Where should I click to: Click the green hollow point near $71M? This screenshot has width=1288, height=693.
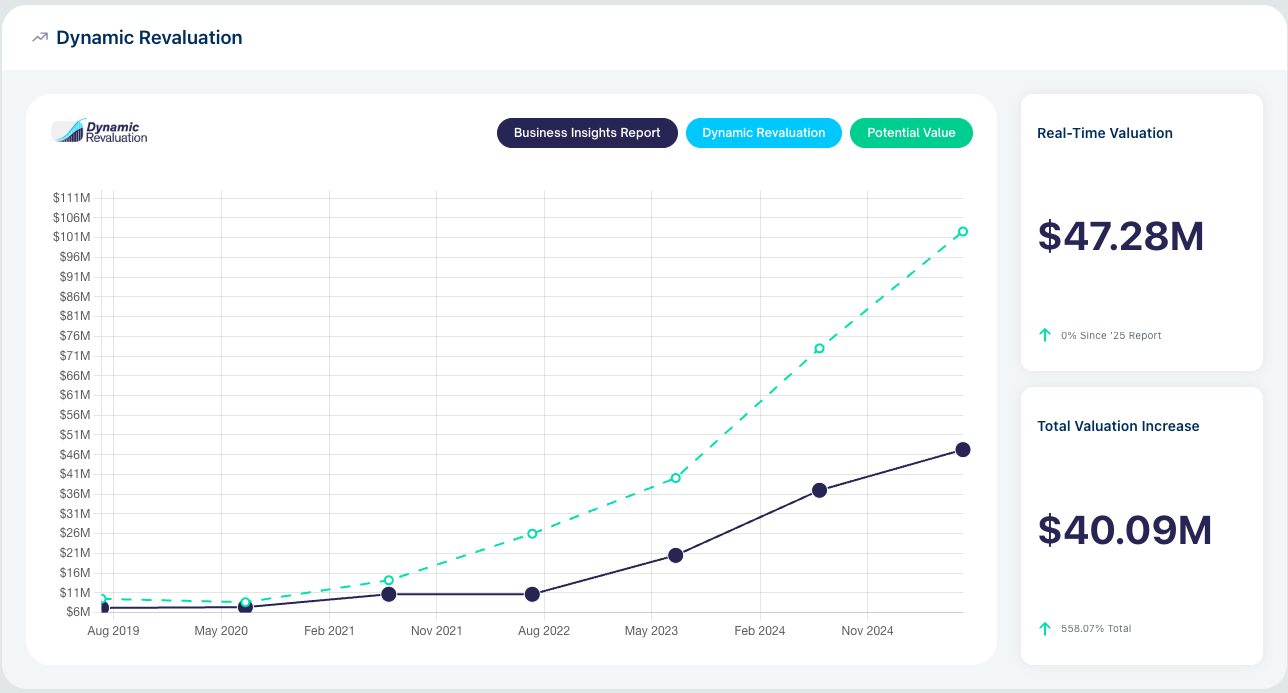(819, 349)
